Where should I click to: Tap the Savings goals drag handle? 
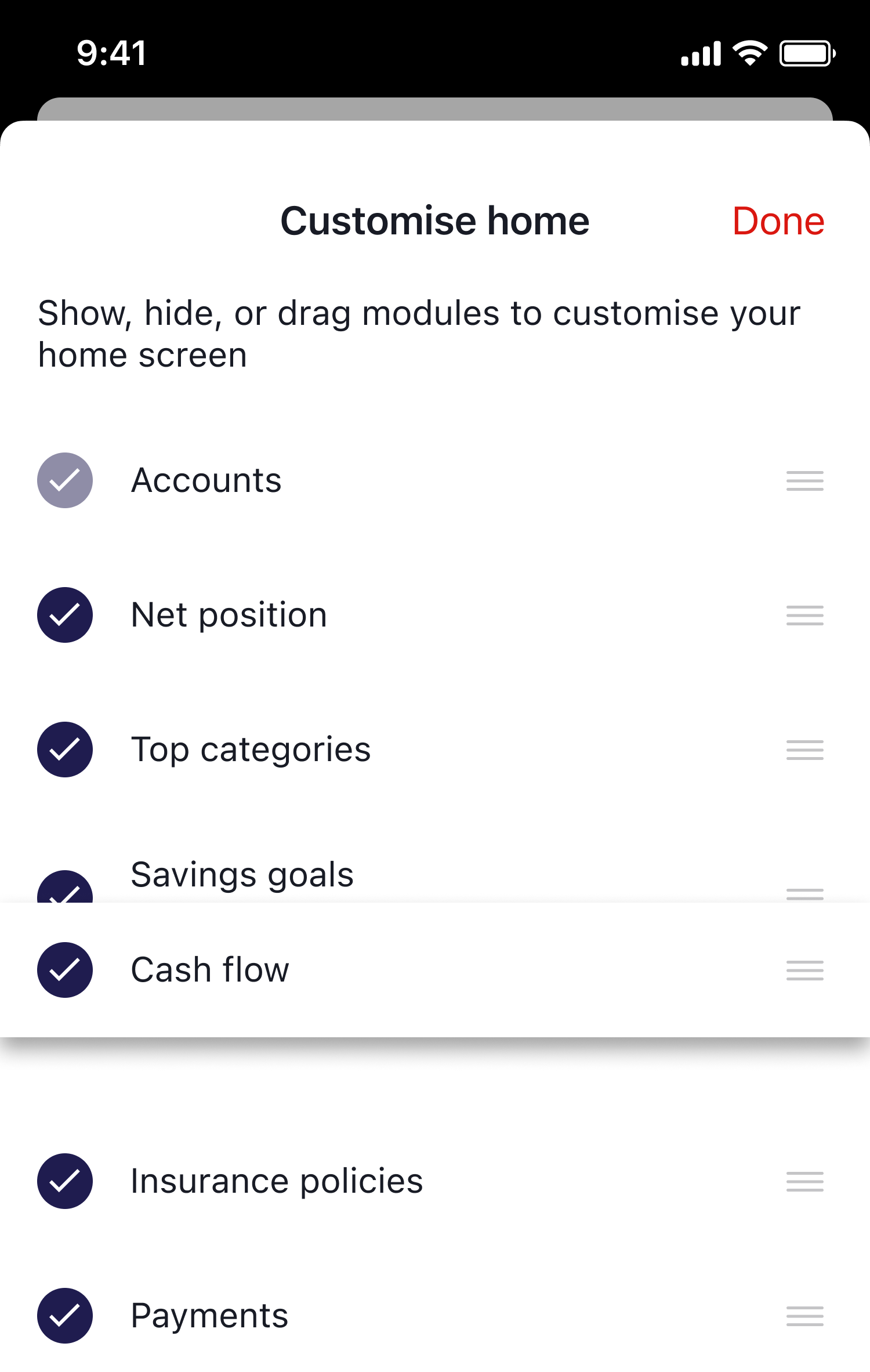[804, 893]
